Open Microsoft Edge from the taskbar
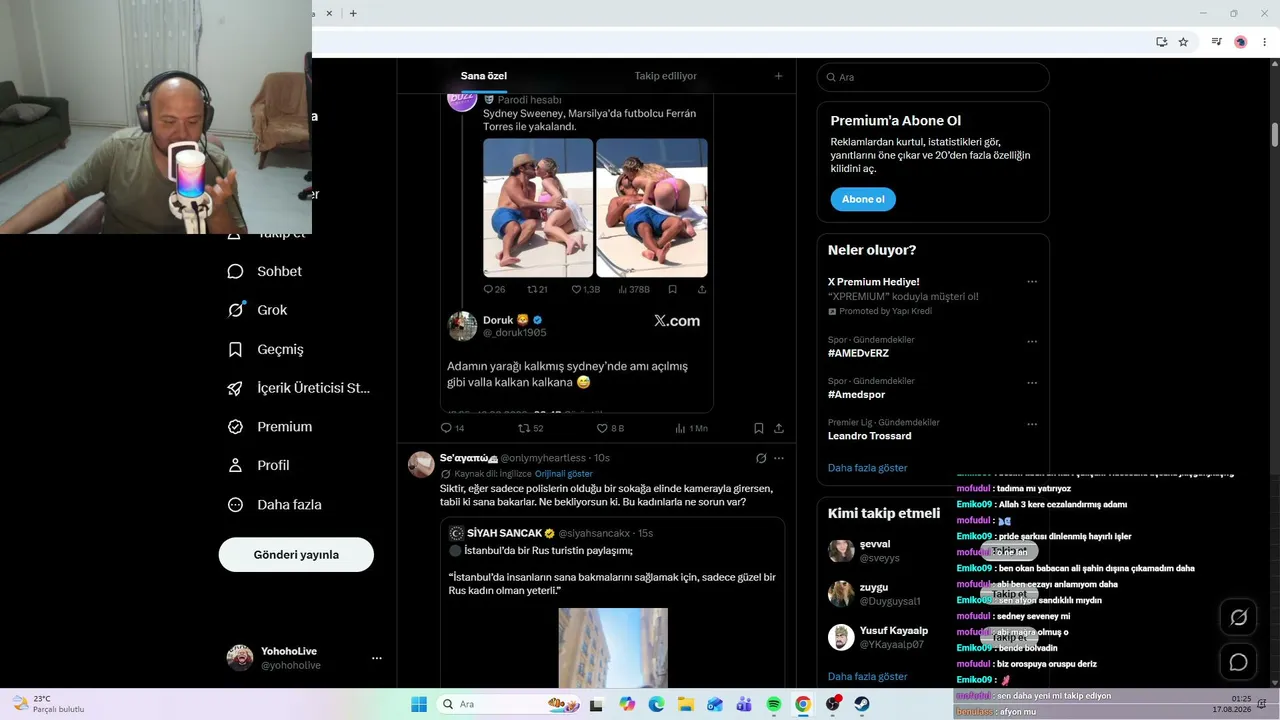 [x=656, y=704]
